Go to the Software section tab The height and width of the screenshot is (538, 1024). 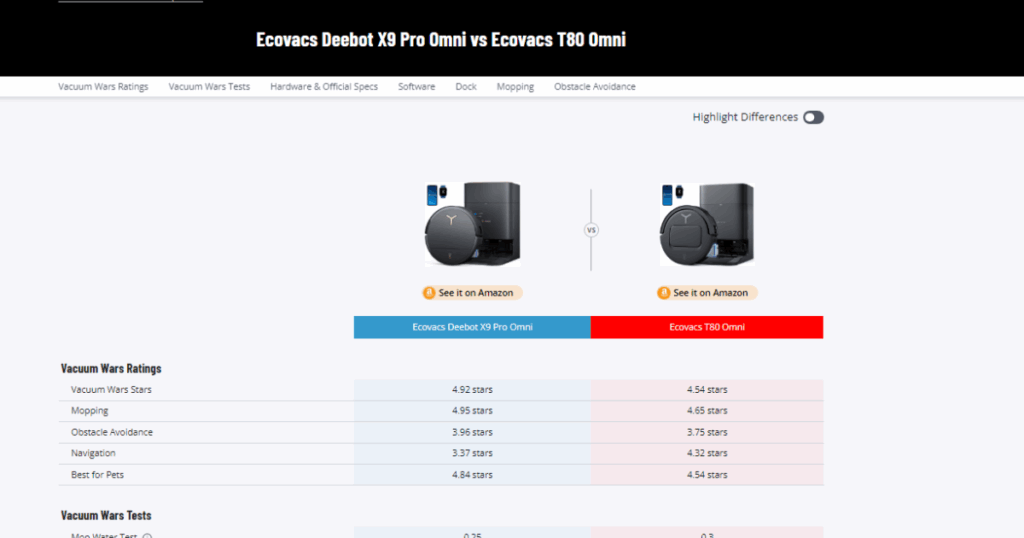[417, 86]
